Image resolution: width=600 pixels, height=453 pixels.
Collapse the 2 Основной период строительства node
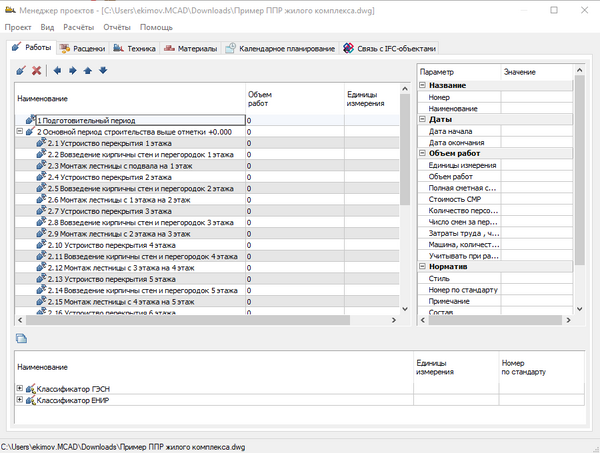click(20, 131)
